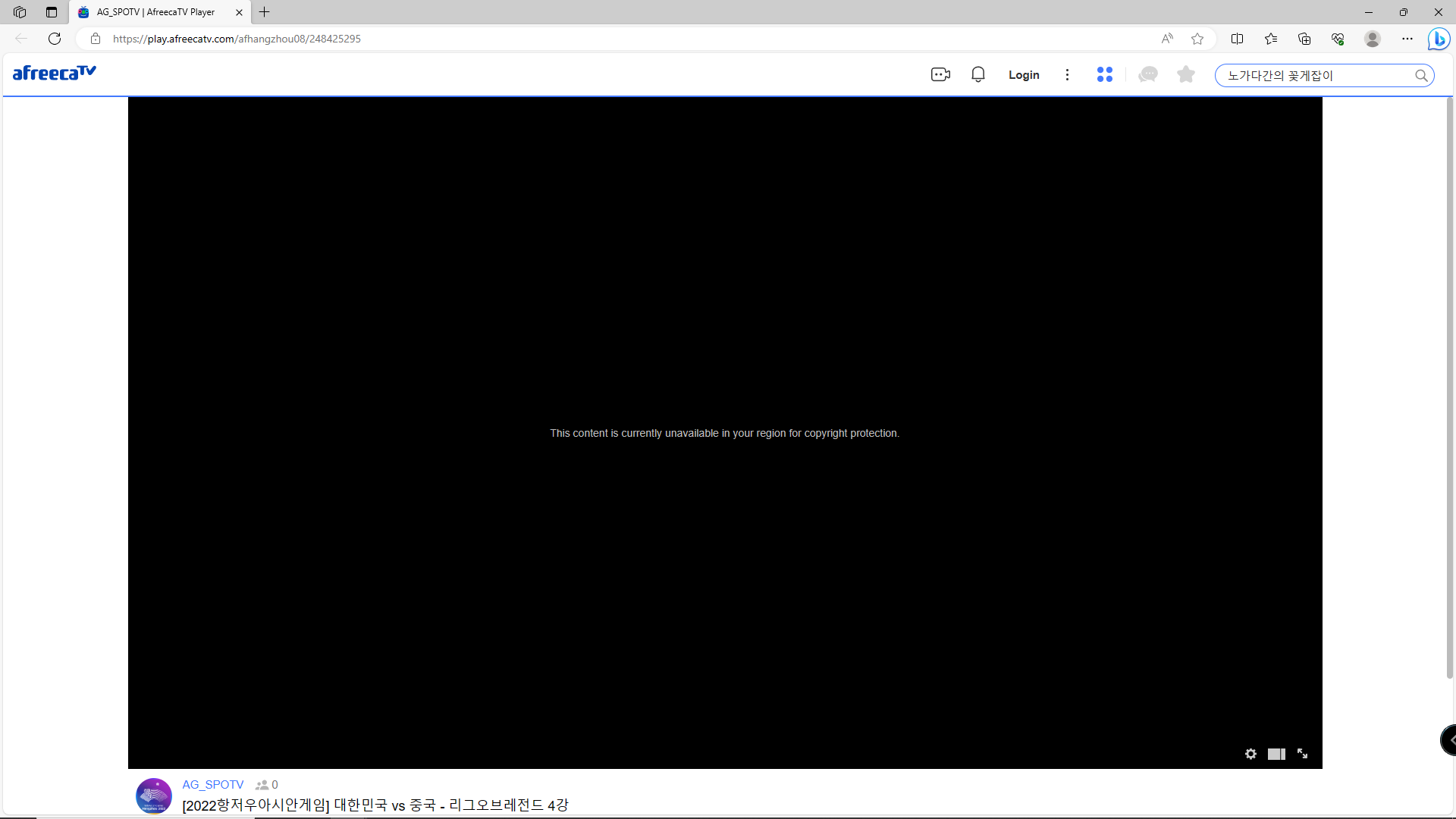Open the Bing Copilot sidebar
The image size is (1456, 819).
coord(1439,39)
